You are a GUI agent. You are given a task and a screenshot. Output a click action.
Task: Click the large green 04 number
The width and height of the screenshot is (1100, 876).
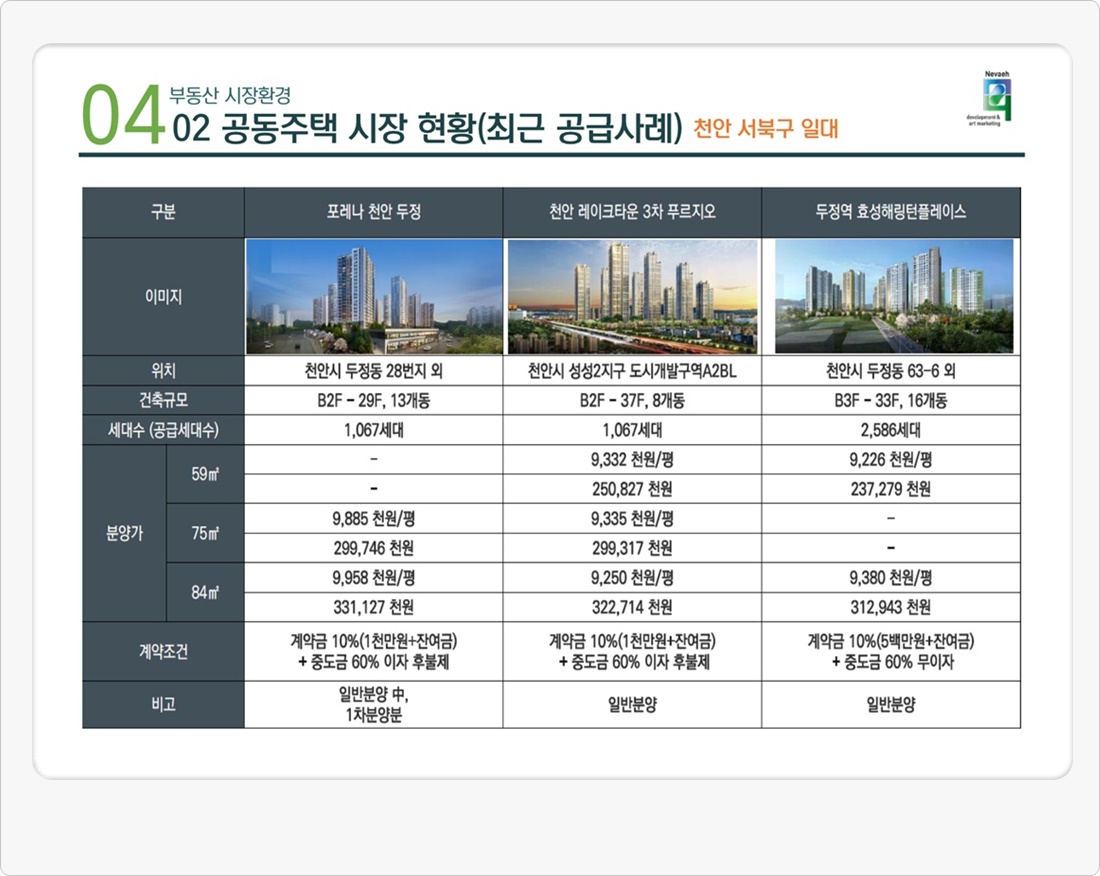[123, 116]
